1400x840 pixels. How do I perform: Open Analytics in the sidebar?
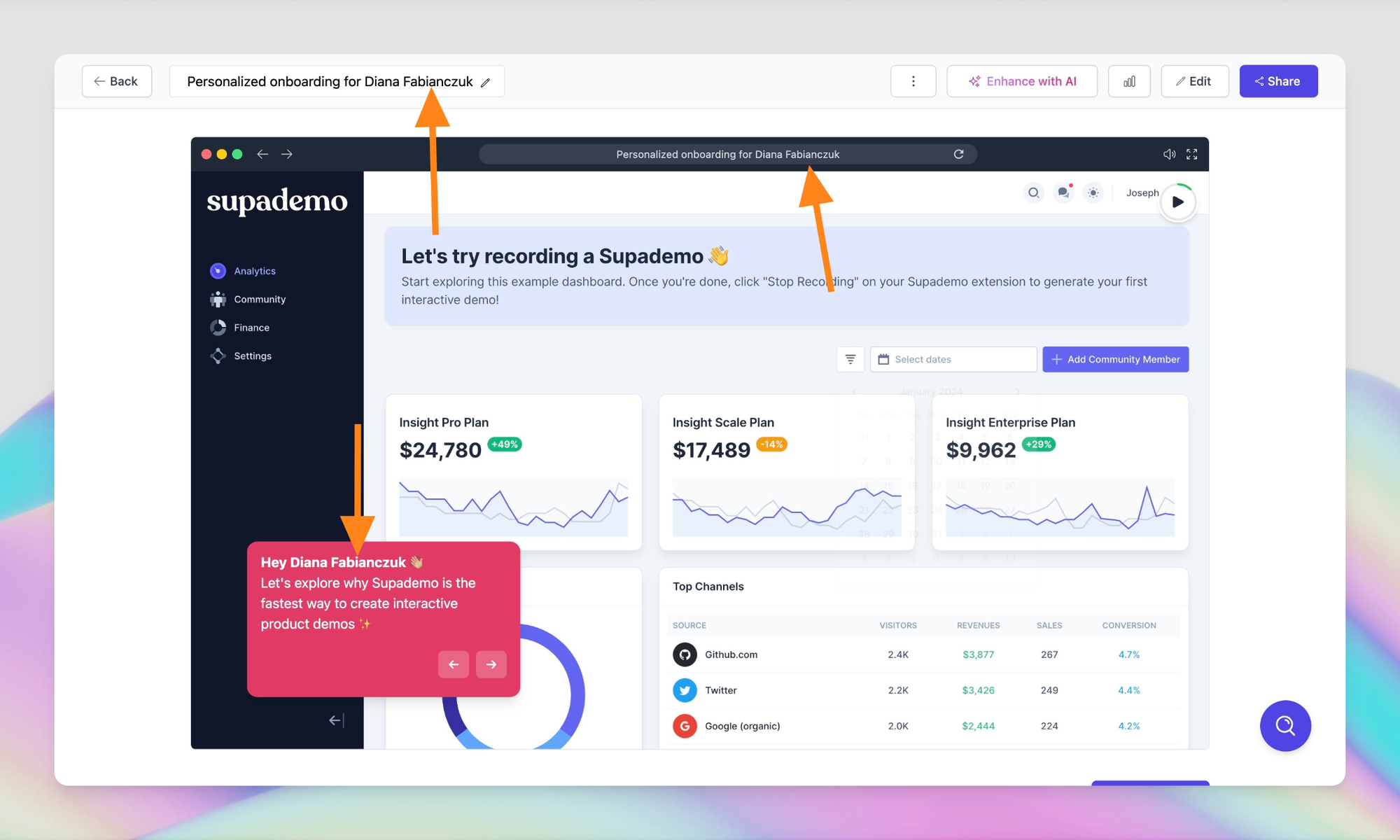255,271
